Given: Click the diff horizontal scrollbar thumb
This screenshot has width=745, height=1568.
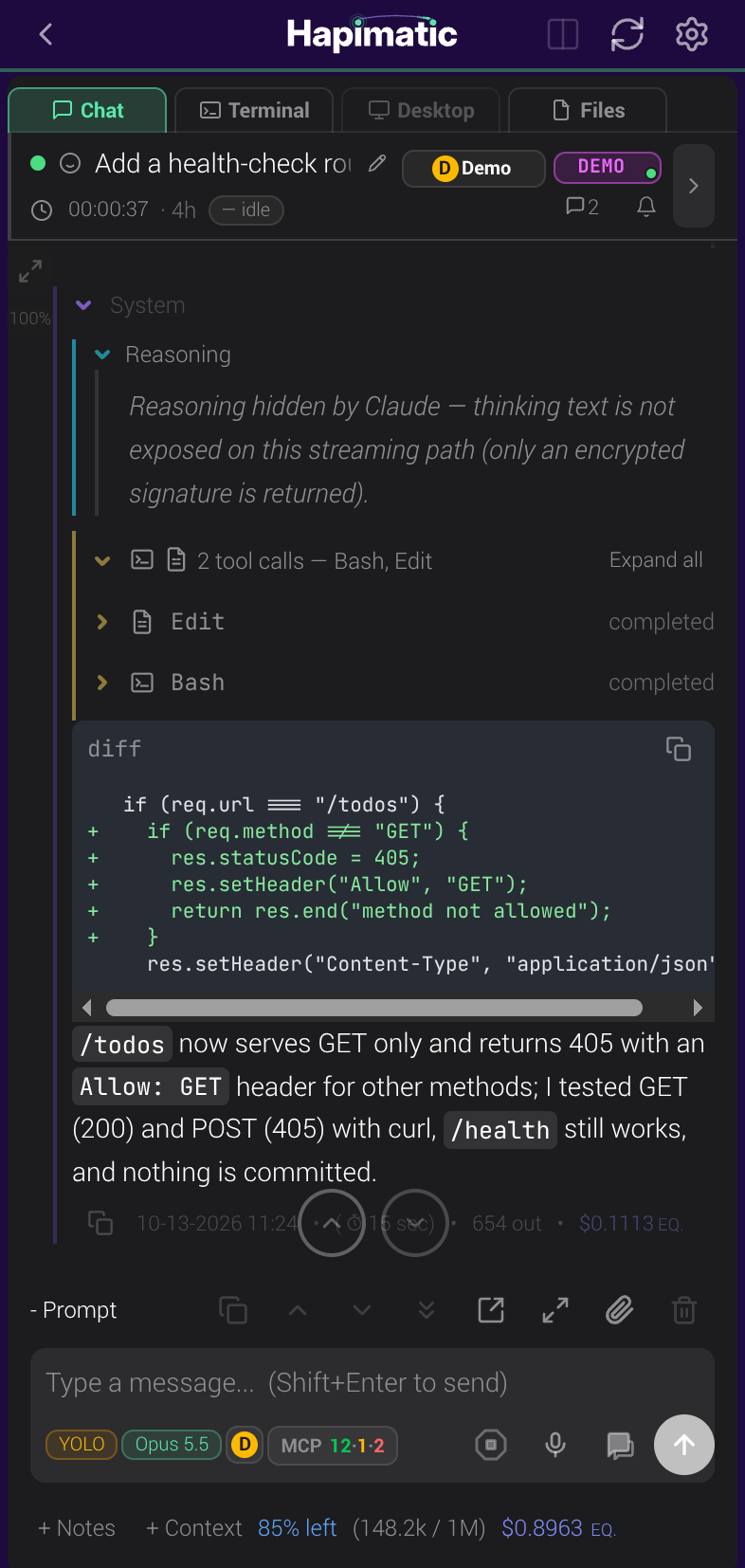Looking at the screenshot, I should pos(374,1008).
